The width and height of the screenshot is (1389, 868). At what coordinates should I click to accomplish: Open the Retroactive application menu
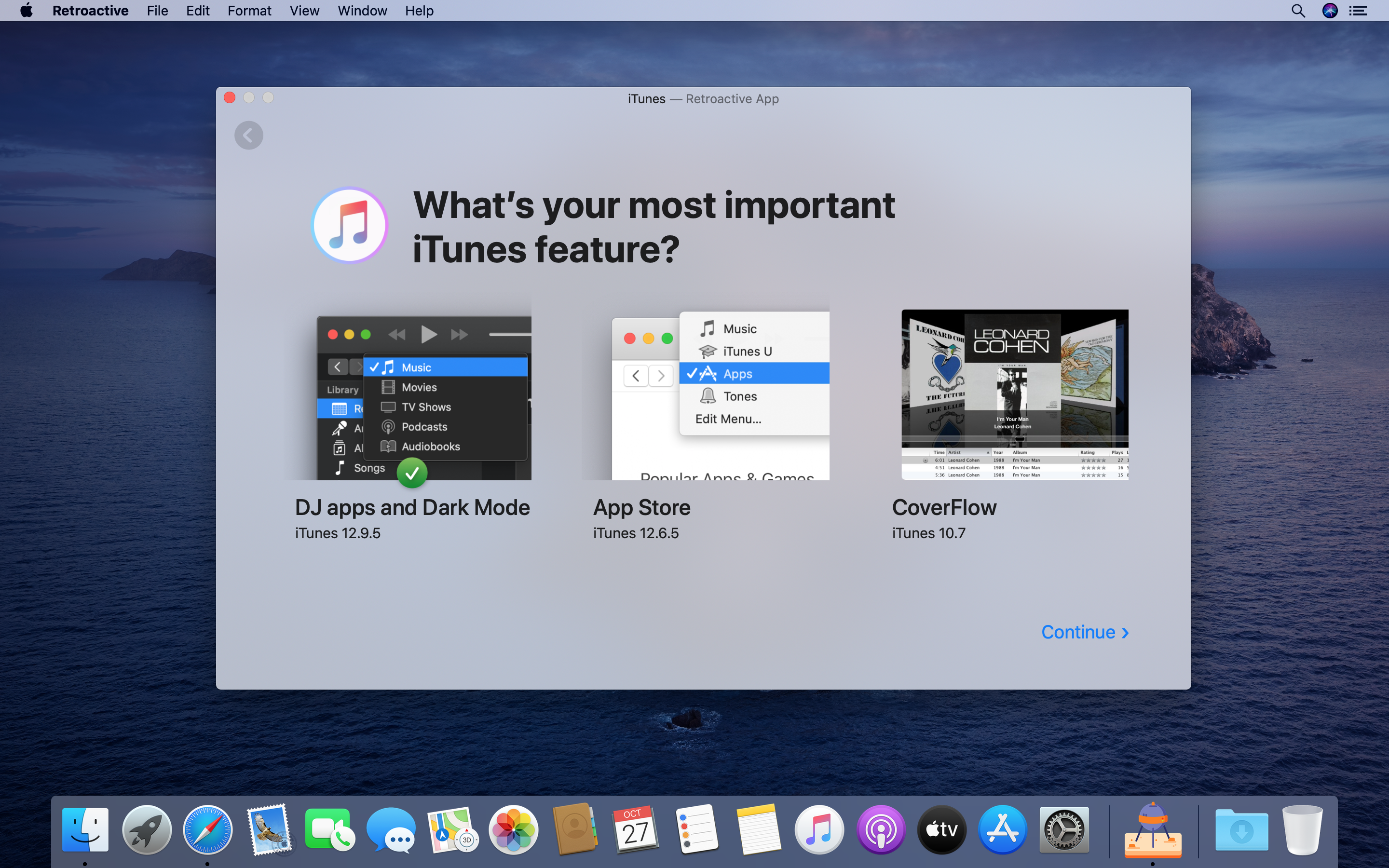coord(90,11)
